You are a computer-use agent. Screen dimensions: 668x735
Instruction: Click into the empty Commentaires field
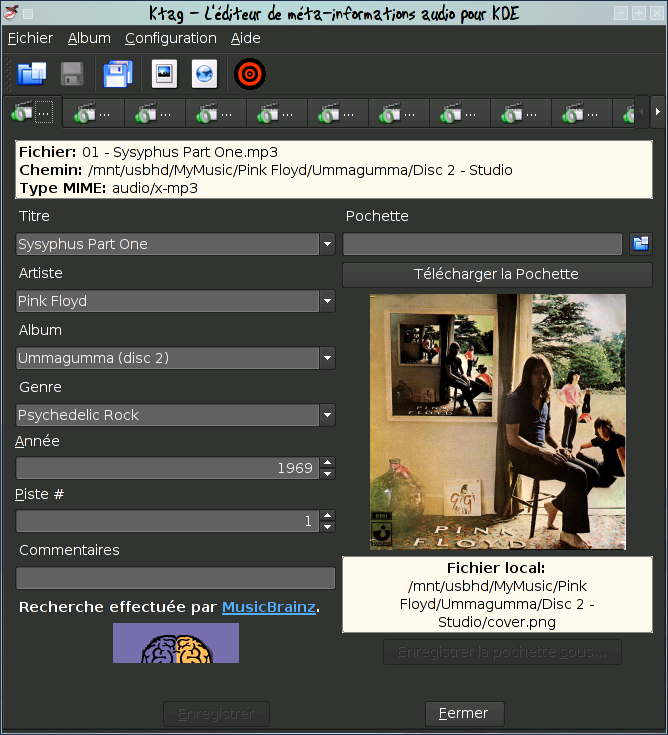[175, 578]
